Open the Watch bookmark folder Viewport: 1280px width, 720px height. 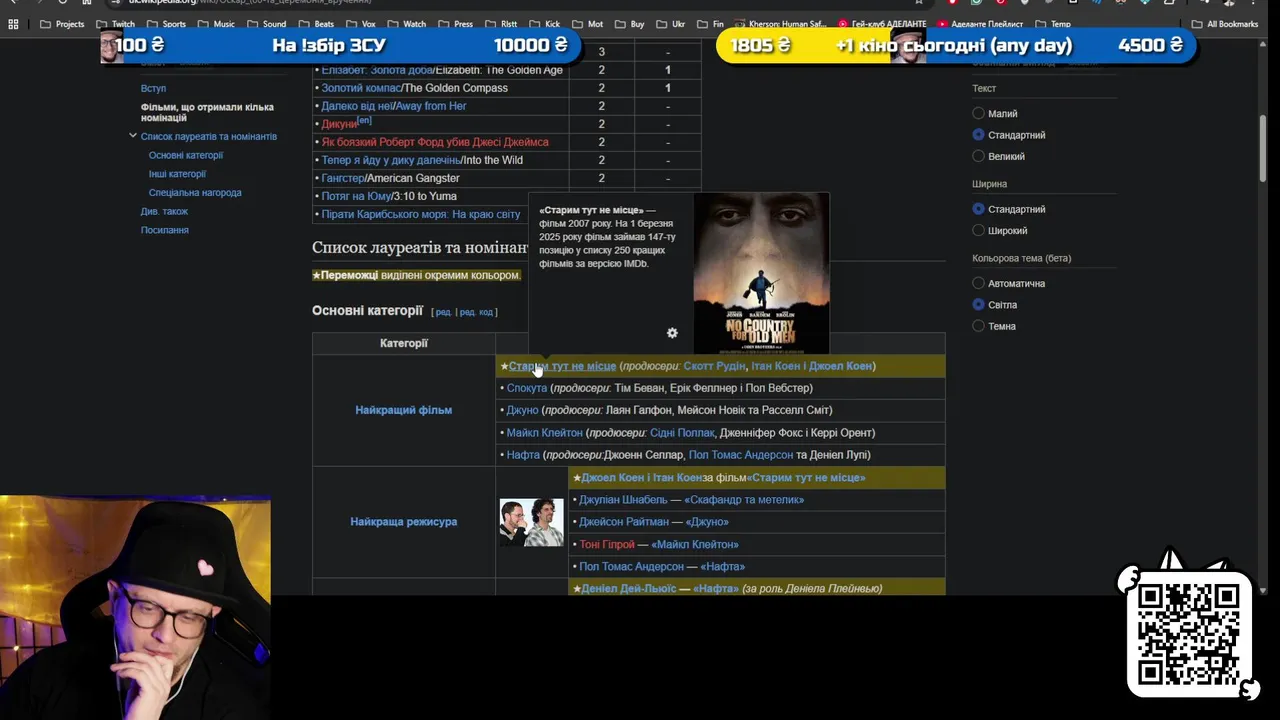(407, 24)
